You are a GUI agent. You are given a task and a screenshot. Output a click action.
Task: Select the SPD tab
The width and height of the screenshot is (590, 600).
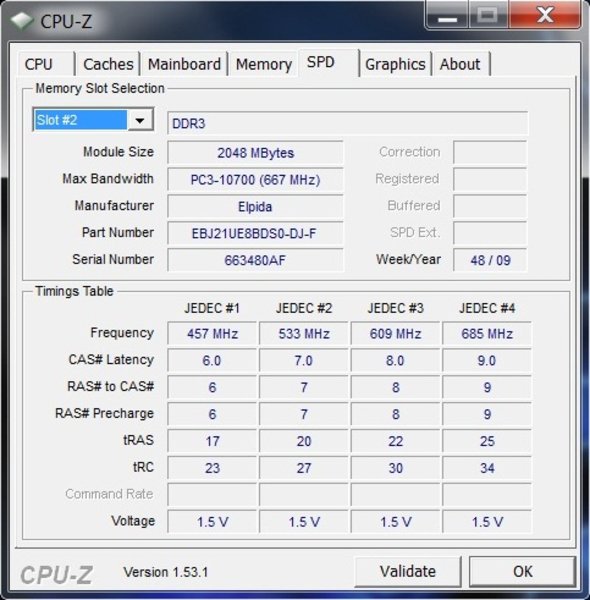[329, 62]
